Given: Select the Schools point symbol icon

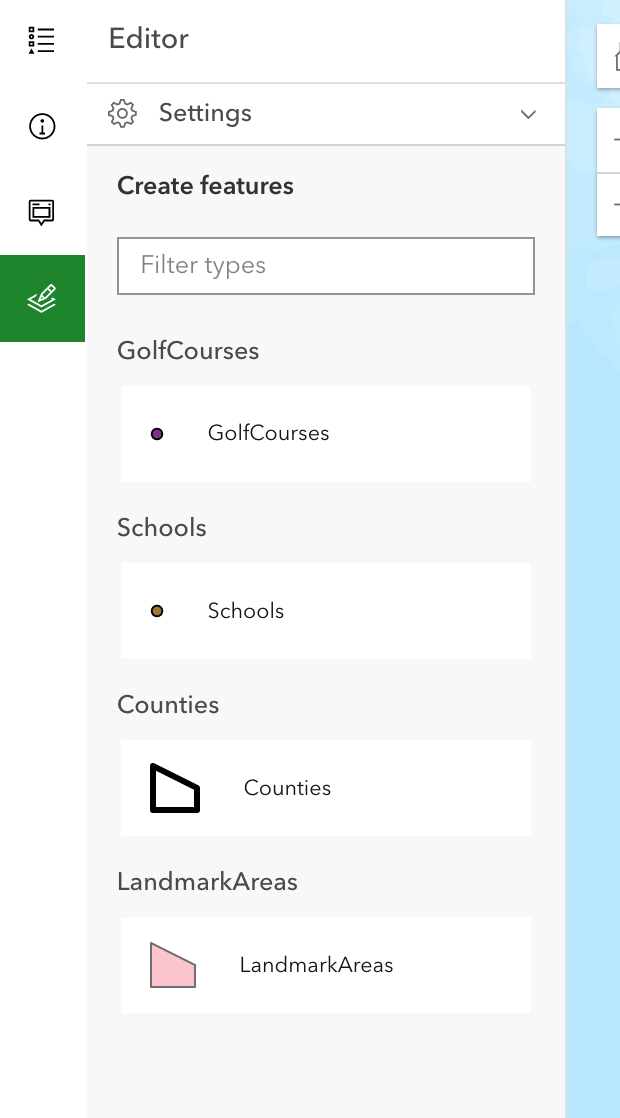Looking at the screenshot, I should 157,610.
